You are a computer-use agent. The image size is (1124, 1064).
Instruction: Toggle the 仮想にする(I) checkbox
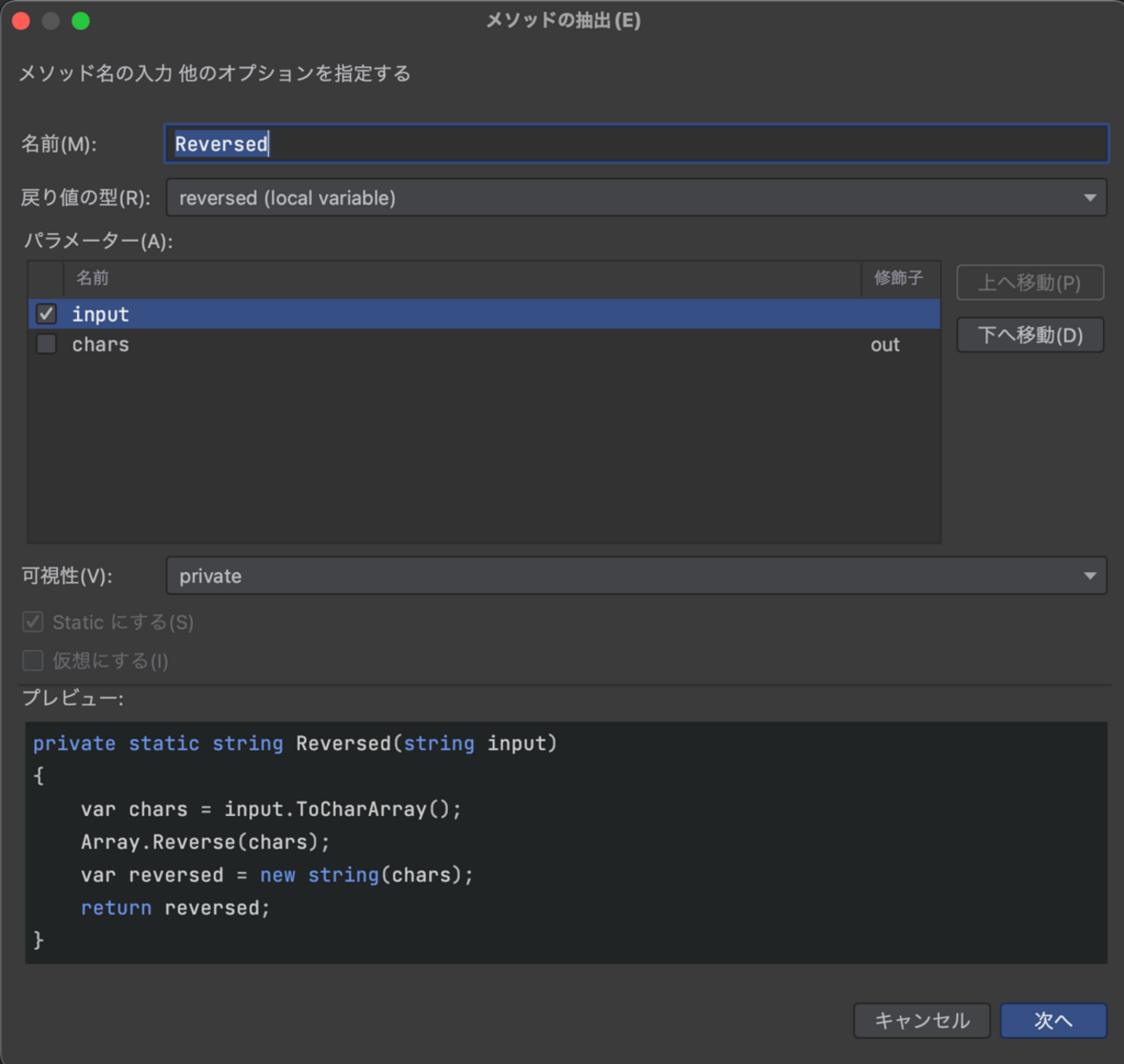pos(33,660)
